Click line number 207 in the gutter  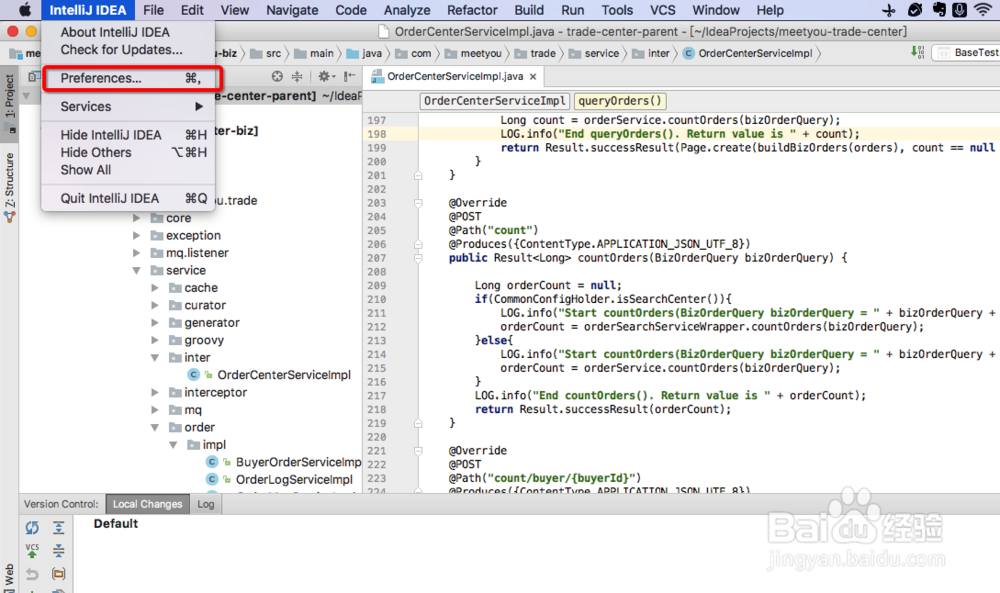pyautogui.click(x=376, y=258)
